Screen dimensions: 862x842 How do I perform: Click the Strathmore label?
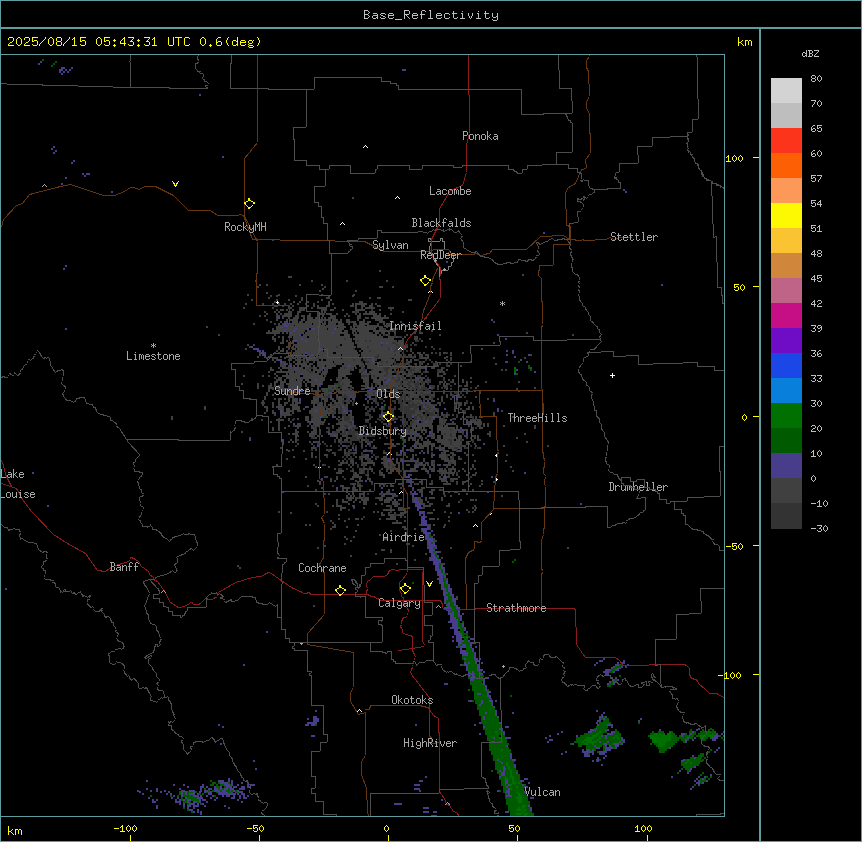pos(516,608)
